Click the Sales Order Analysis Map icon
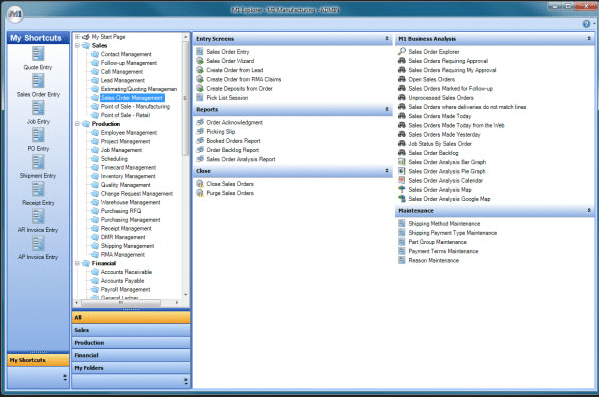The width and height of the screenshot is (599, 397). pyautogui.click(x=401, y=190)
